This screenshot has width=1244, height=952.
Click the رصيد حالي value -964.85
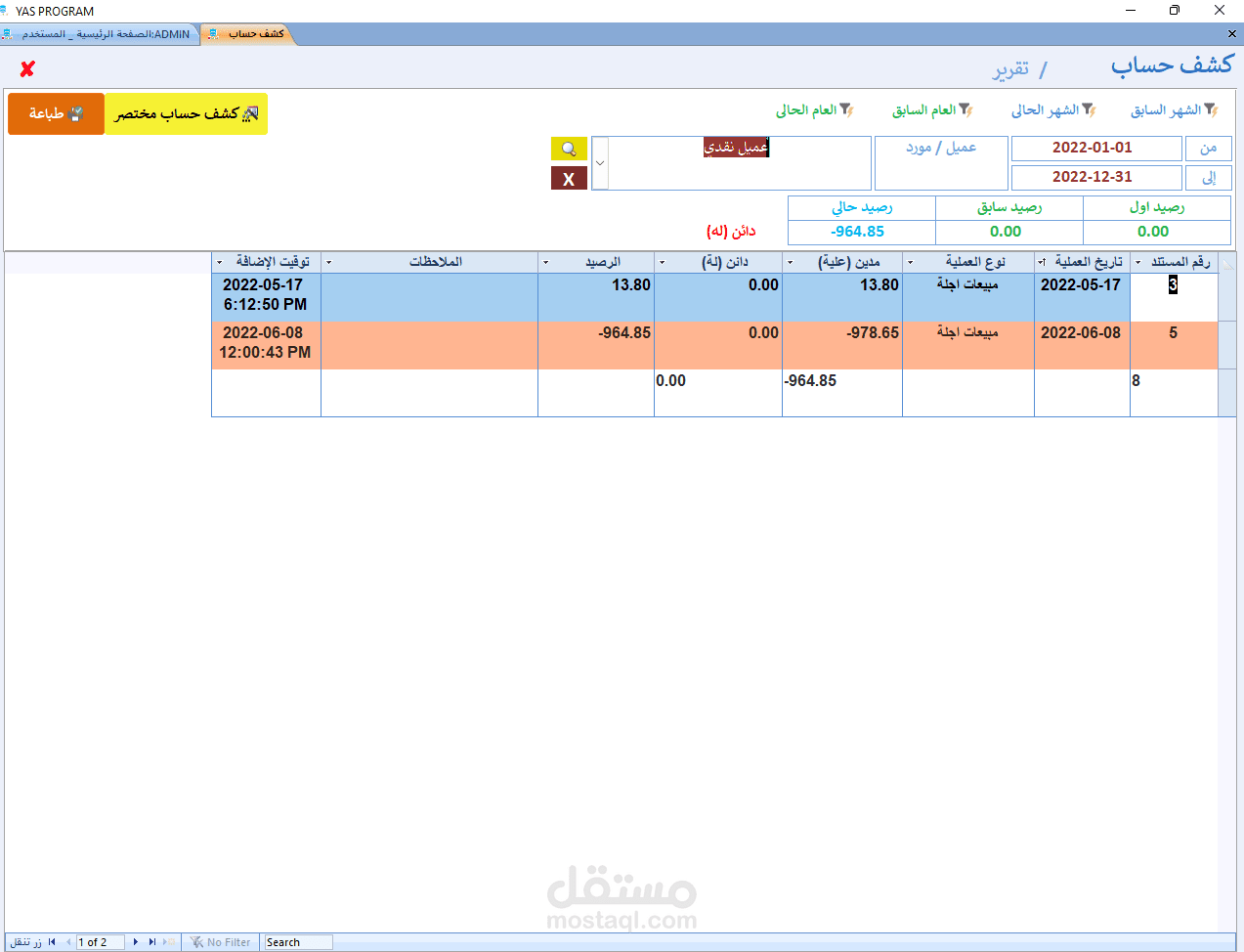861,232
